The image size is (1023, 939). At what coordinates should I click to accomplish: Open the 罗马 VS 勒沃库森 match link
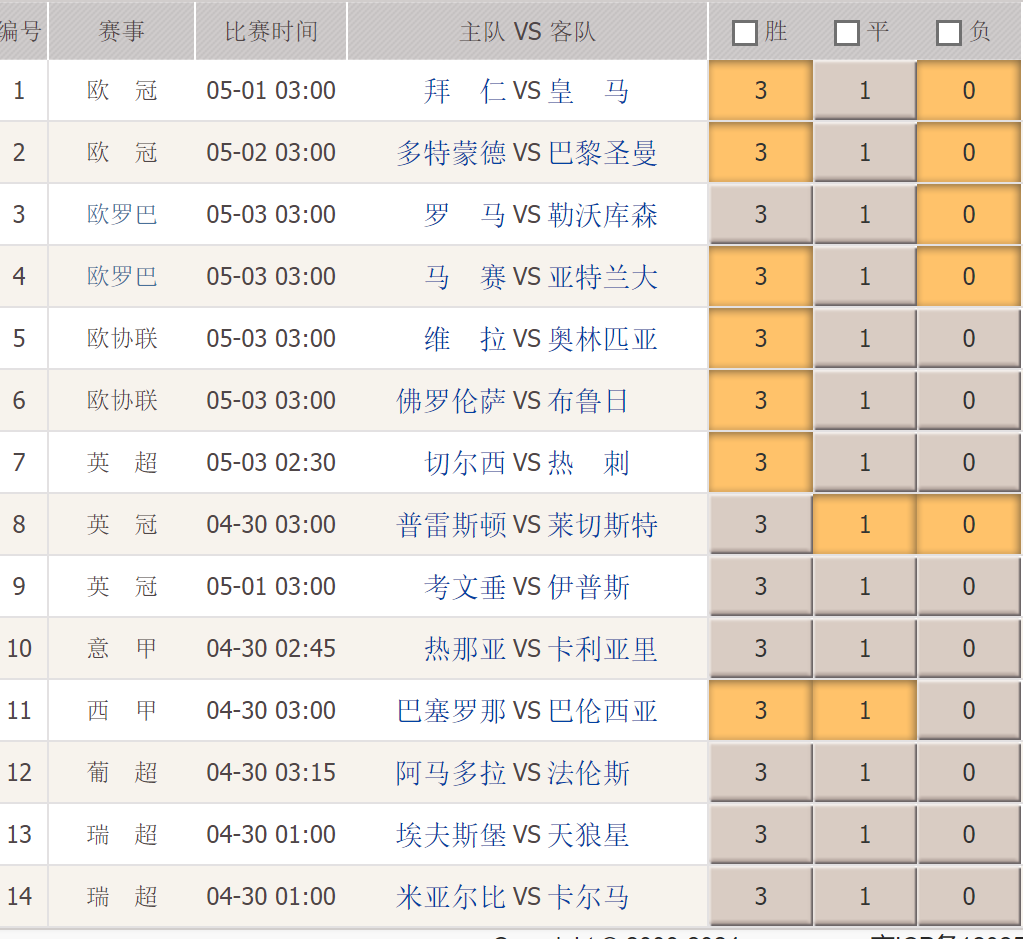click(540, 215)
